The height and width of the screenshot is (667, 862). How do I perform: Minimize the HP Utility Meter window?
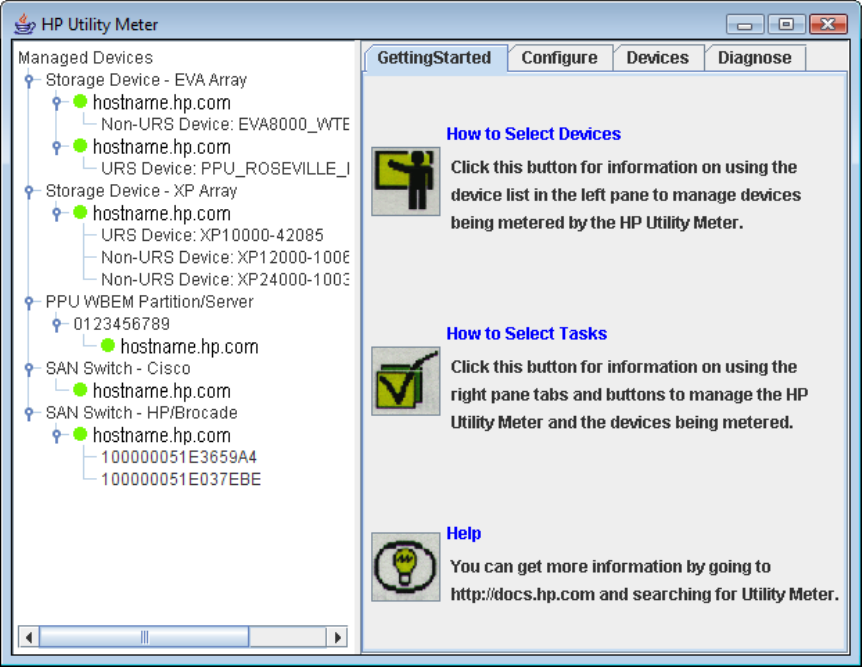(x=745, y=24)
